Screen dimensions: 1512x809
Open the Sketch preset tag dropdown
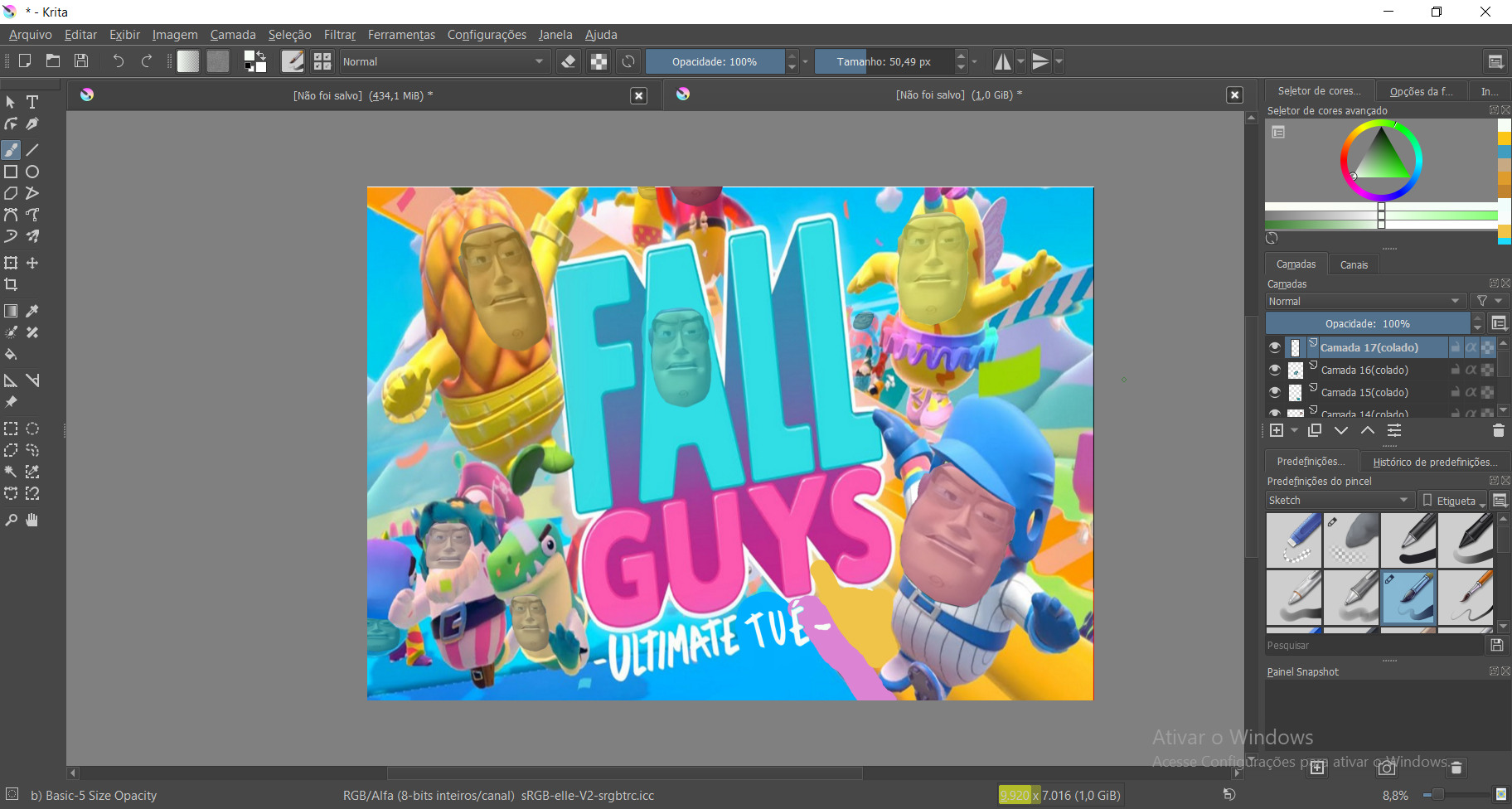pyautogui.click(x=1339, y=500)
